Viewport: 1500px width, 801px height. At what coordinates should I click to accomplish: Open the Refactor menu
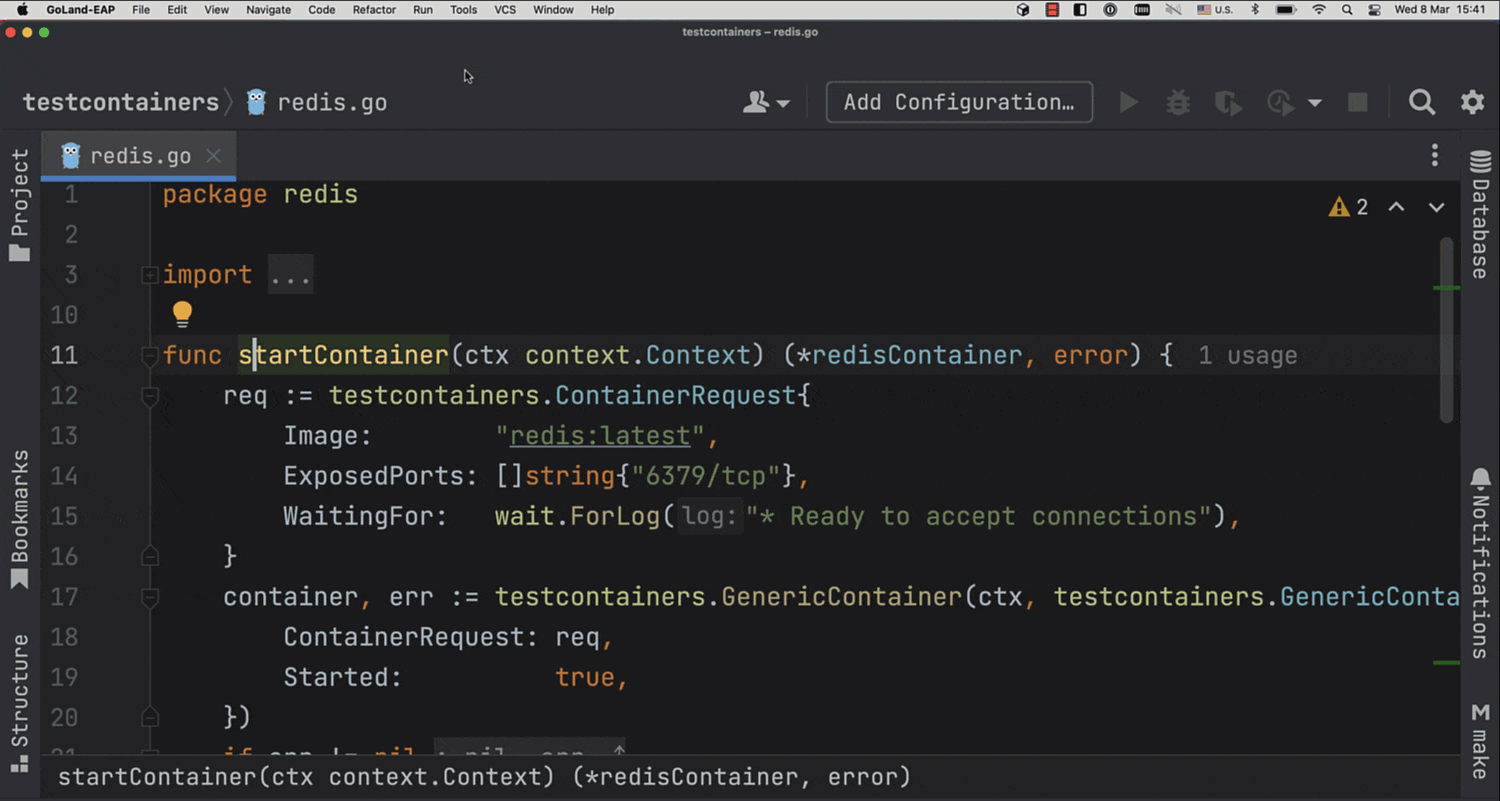coord(374,10)
